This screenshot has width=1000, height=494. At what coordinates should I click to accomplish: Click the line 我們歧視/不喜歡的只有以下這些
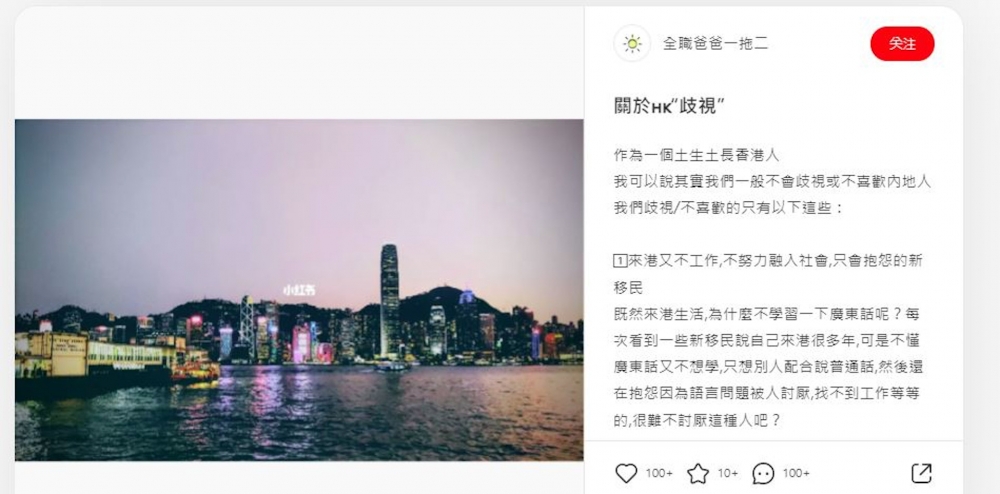(x=729, y=208)
